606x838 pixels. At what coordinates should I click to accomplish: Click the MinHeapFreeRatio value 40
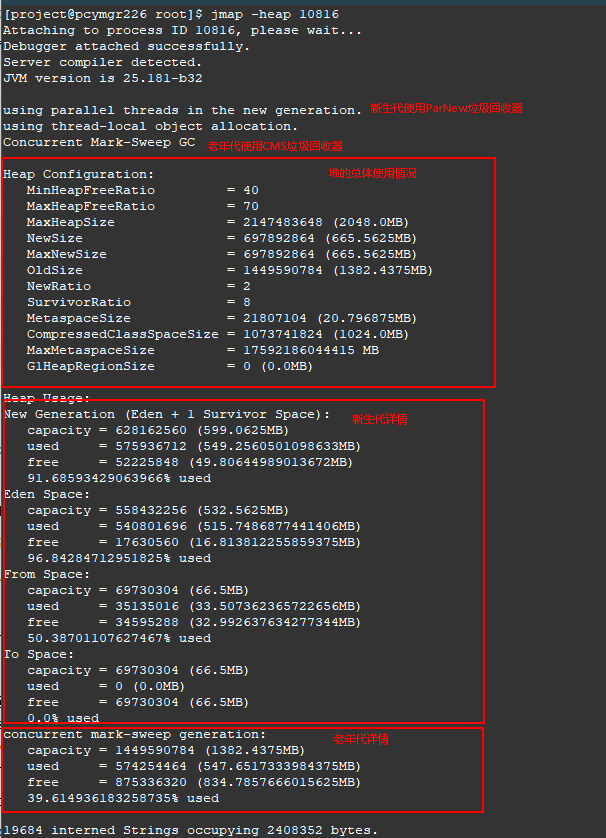[250, 190]
